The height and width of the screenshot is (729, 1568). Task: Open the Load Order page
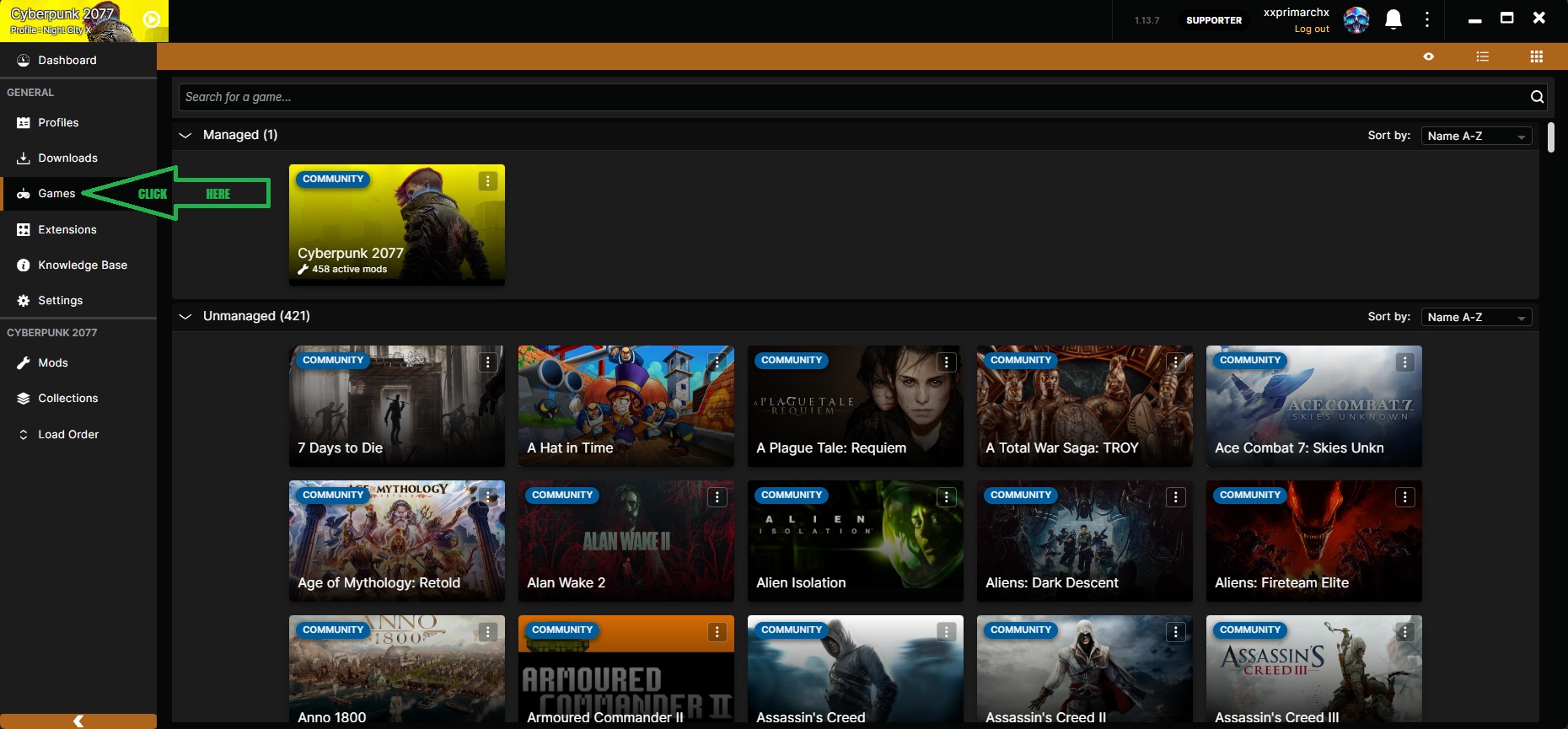coord(78,434)
